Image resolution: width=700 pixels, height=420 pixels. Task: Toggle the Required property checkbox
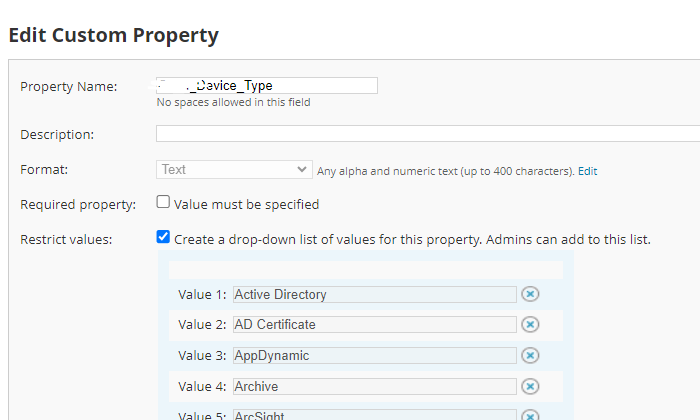point(164,203)
